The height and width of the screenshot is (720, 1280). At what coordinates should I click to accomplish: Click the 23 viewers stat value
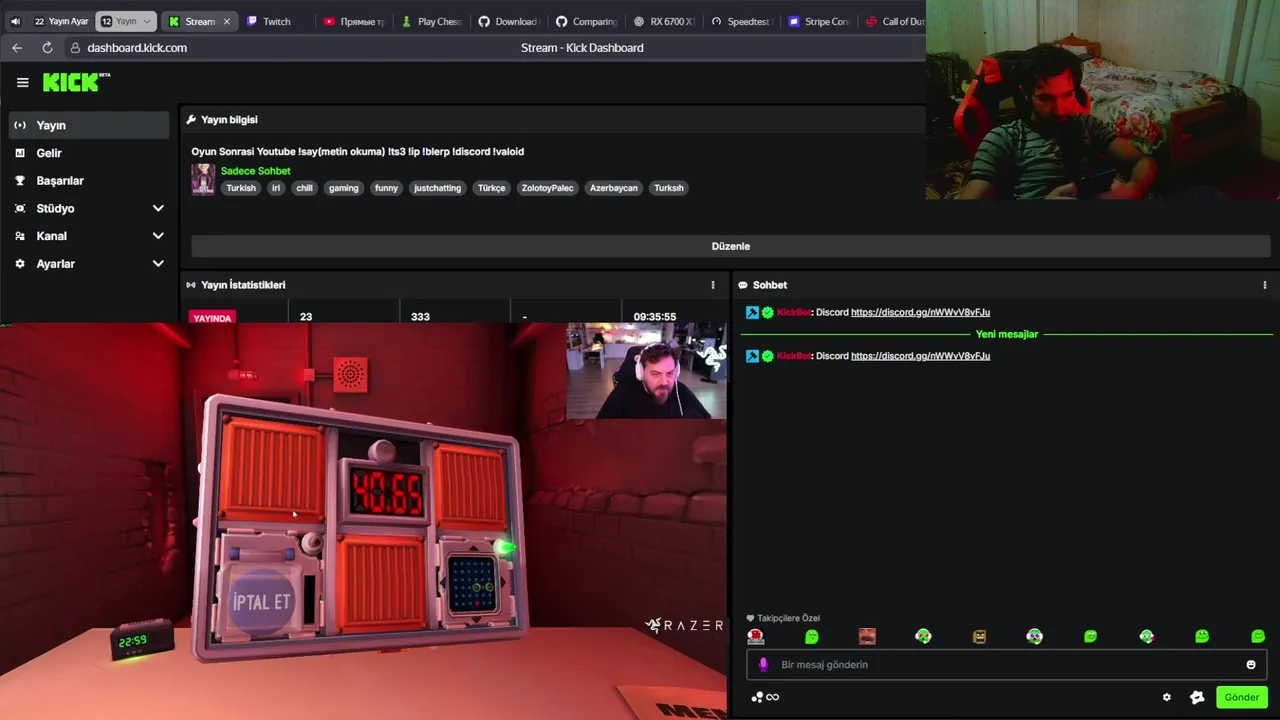306,317
